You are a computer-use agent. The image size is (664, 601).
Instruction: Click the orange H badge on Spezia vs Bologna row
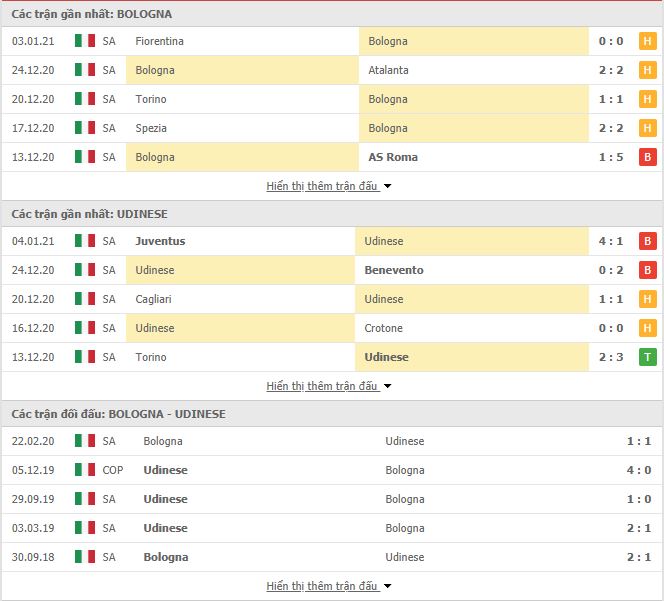pos(647,128)
